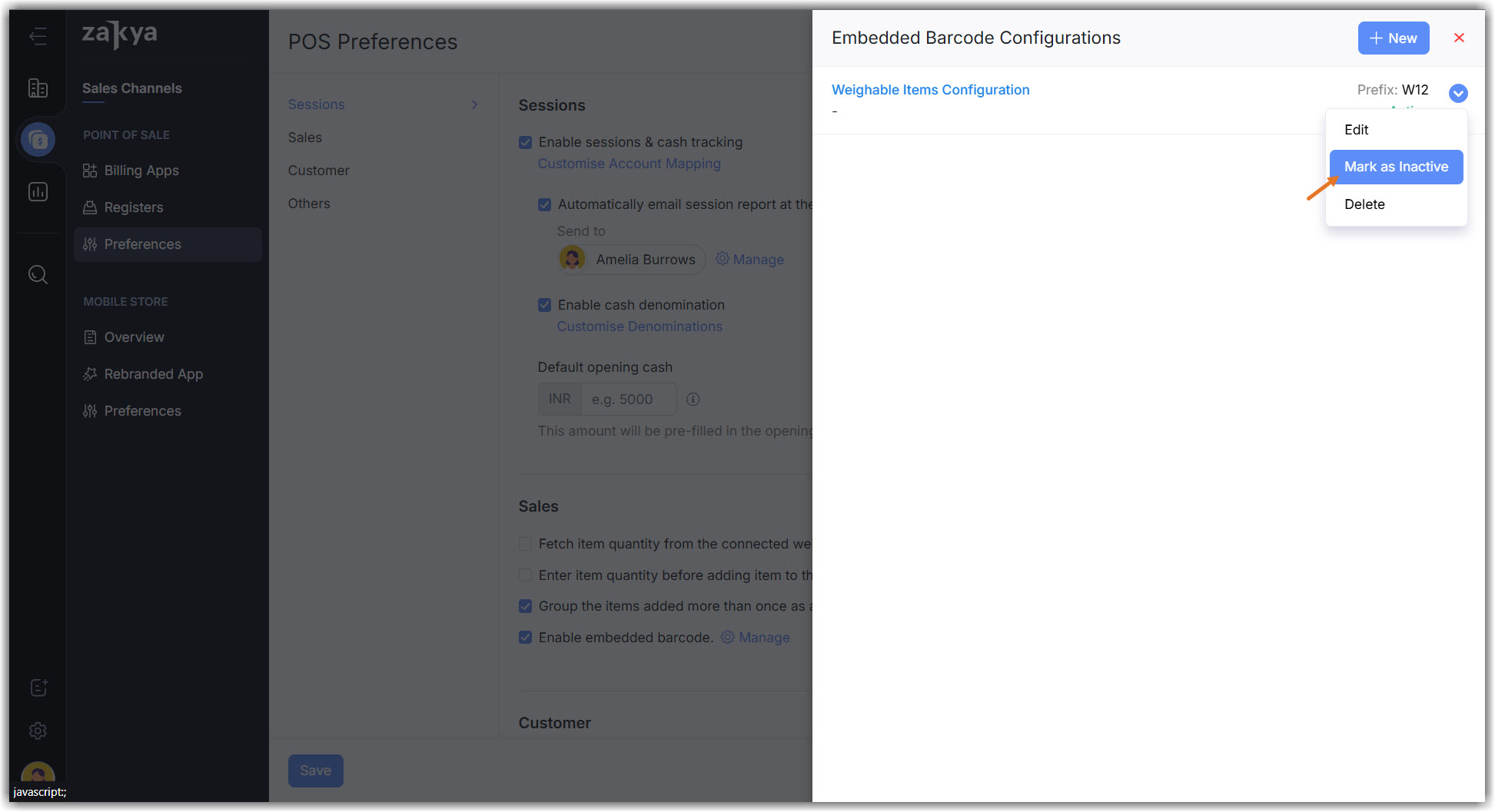The width and height of the screenshot is (1495, 812).
Task: Click the default opening cash input field
Action: coord(628,399)
